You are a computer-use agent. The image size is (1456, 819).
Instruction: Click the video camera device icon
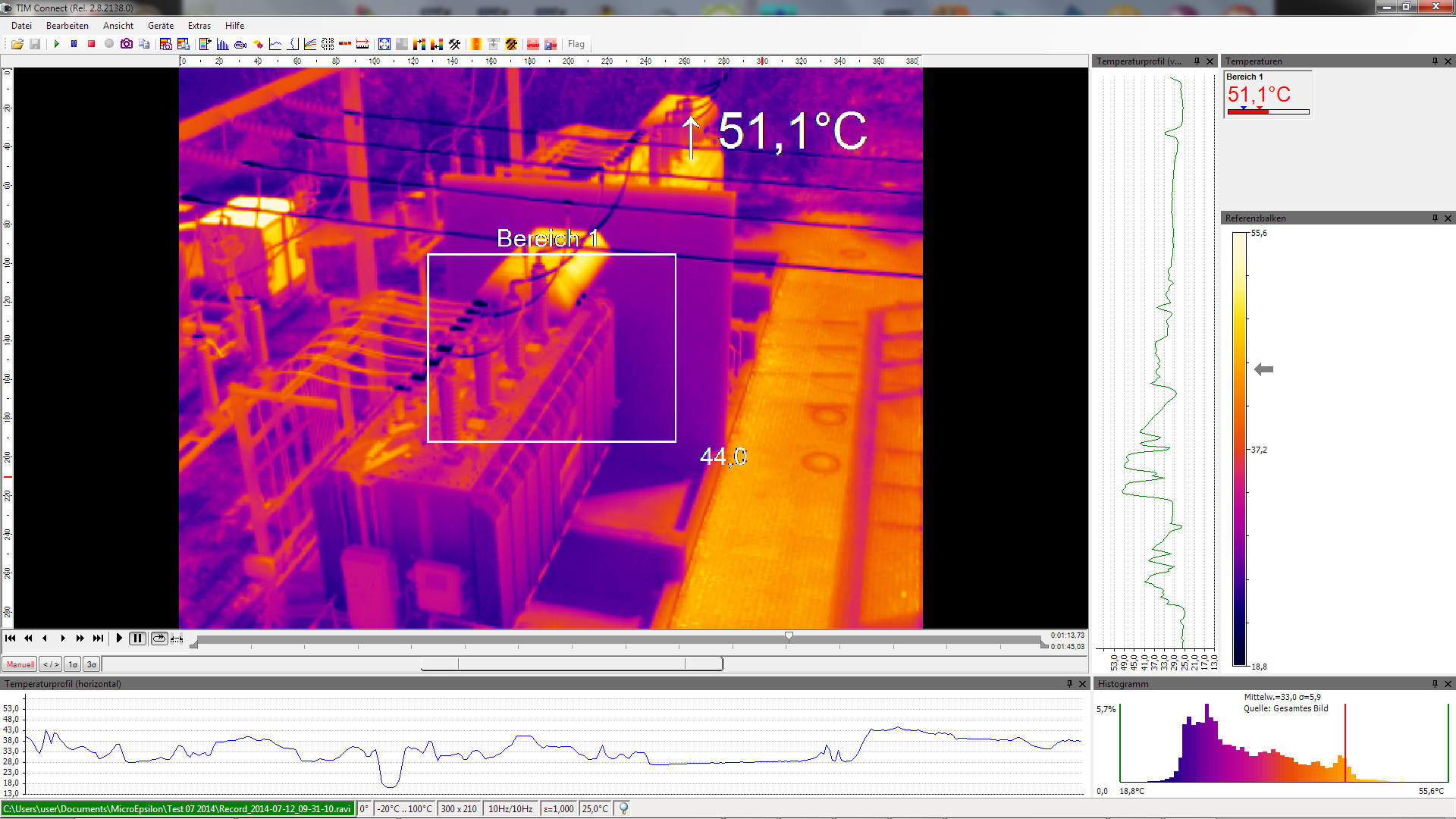click(x=240, y=44)
